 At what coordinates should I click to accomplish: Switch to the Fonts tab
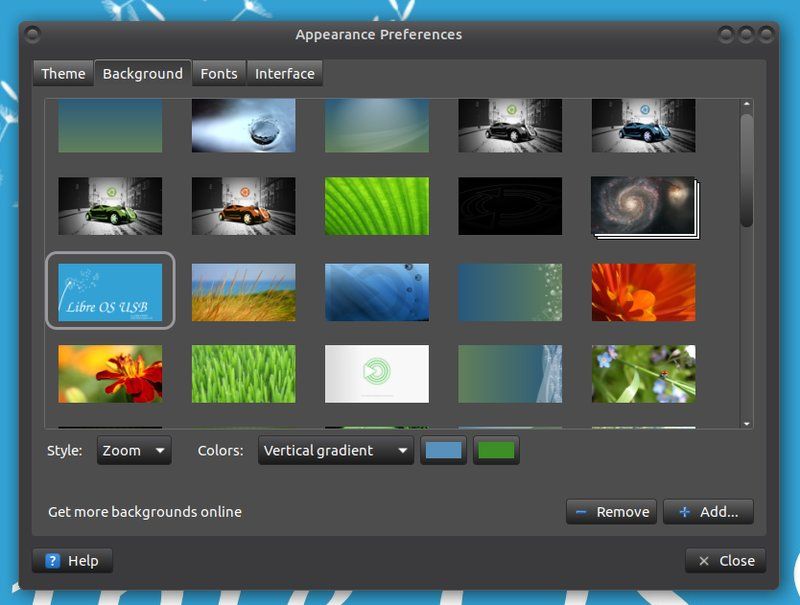coord(218,73)
